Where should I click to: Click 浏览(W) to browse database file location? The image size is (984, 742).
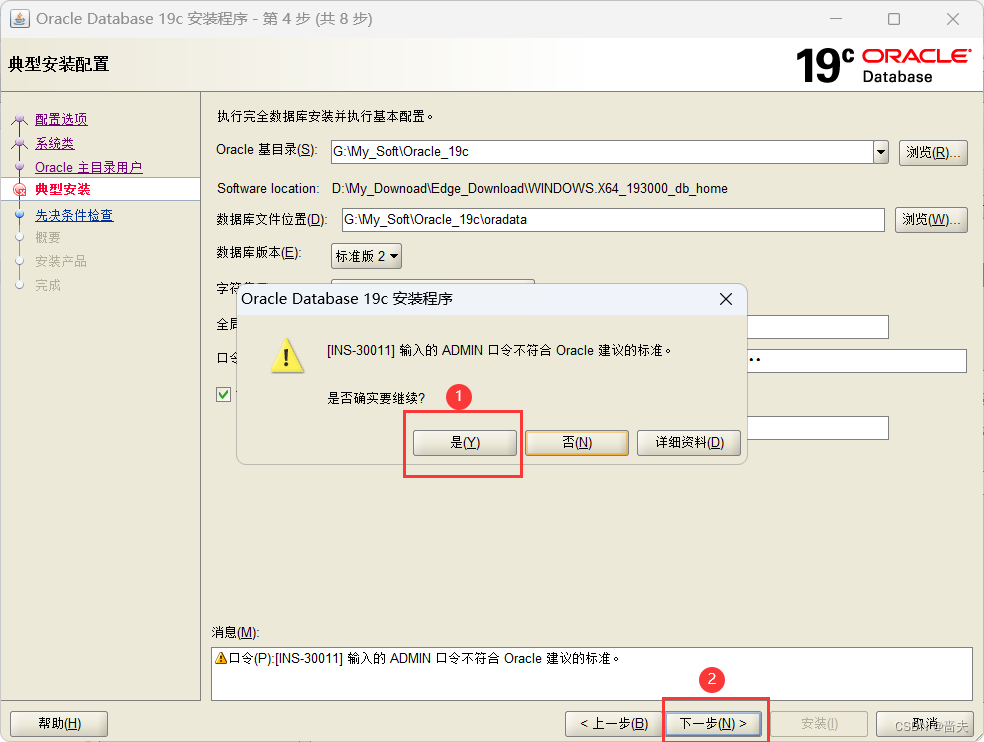coord(931,220)
